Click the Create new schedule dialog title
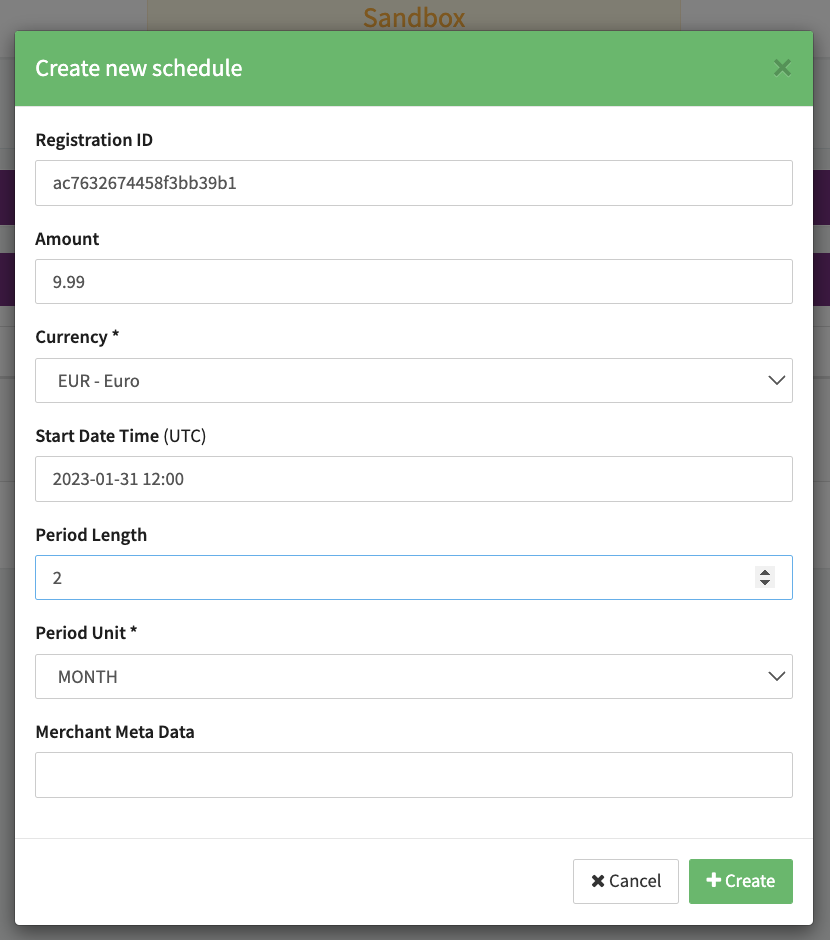The width and height of the screenshot is (830, 940). [x=139, y=68]
